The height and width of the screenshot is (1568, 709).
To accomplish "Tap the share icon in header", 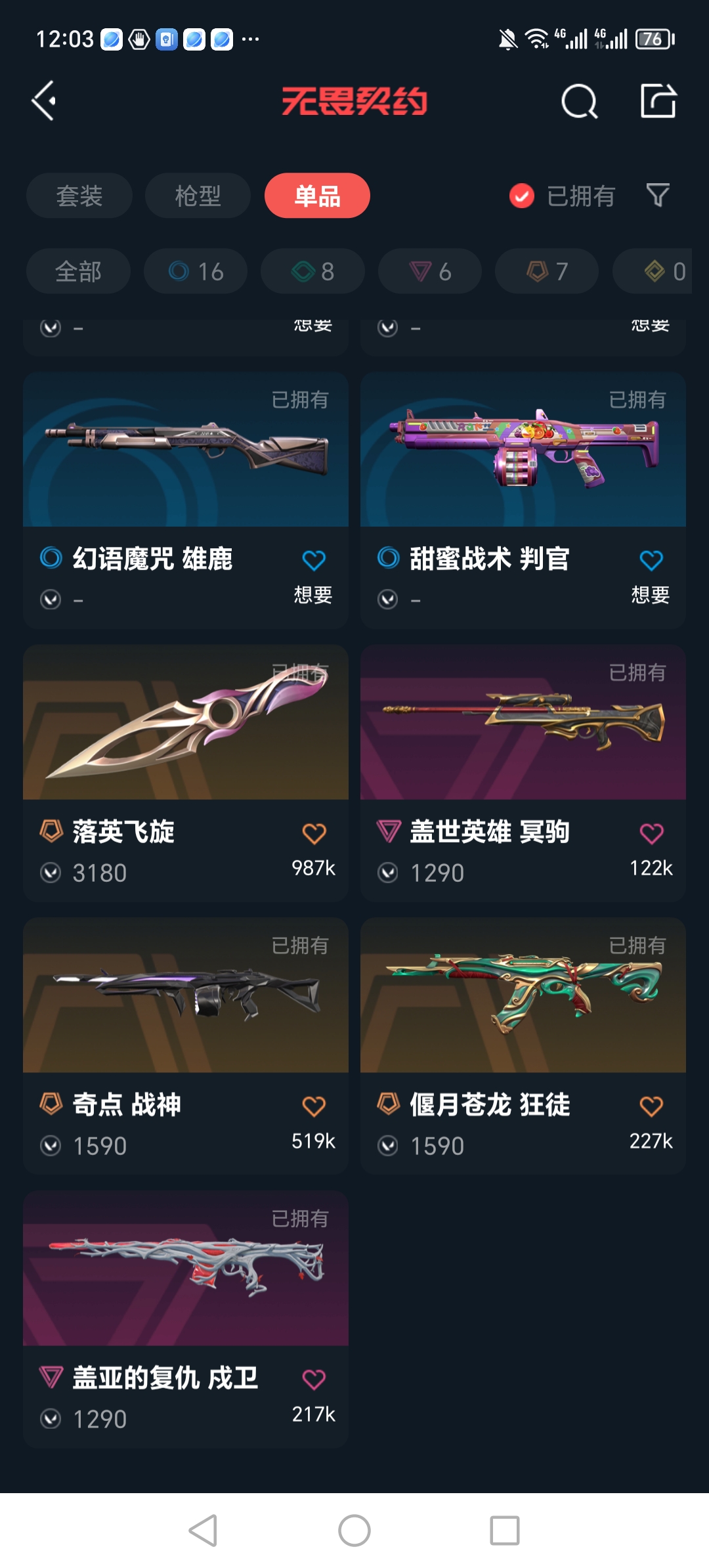I will [658, 100].
